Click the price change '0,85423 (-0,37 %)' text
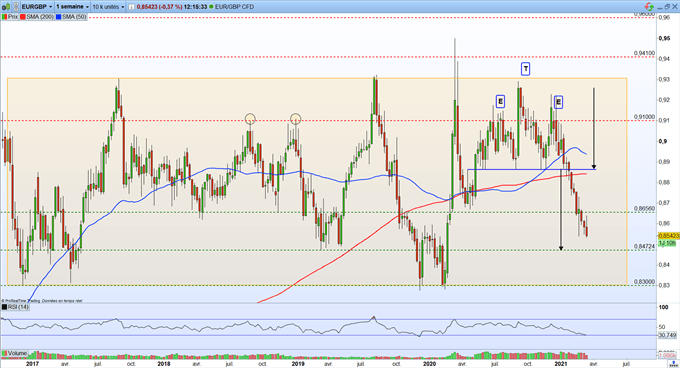Image resolution: width=680 pixels, height=368 pixels. pyautogui.click(x=159, y=7)
